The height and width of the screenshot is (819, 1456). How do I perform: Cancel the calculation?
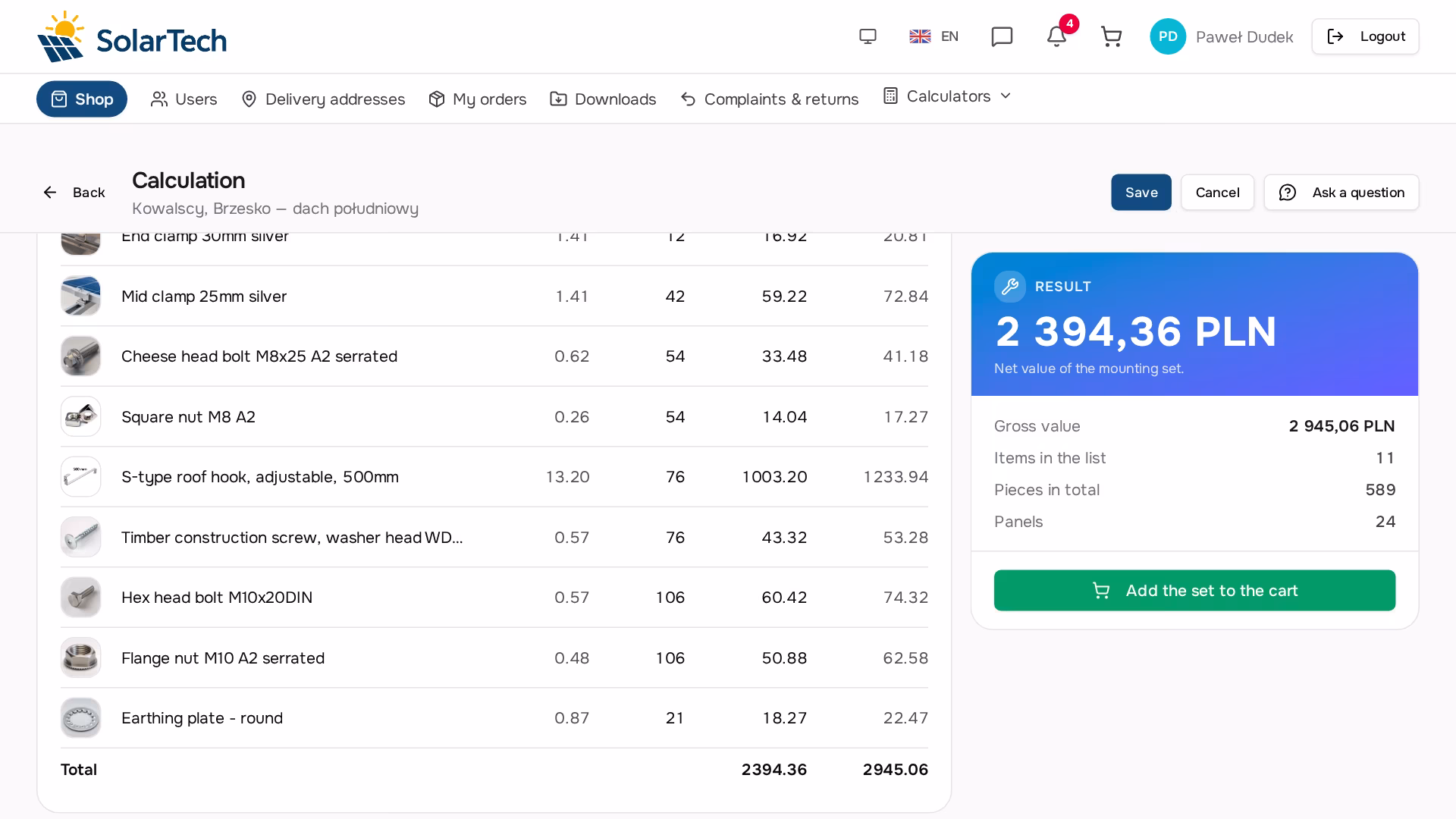pos(1217,193)
